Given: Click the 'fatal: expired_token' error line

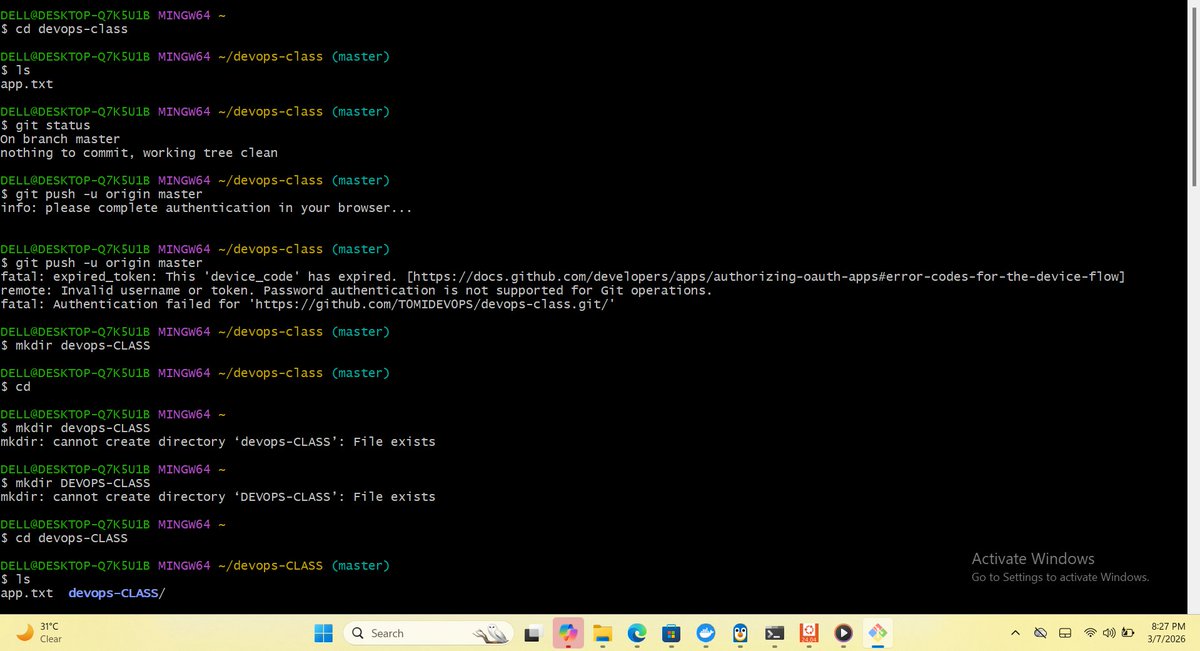Looking at the screenshot, I should pos(563,276).
